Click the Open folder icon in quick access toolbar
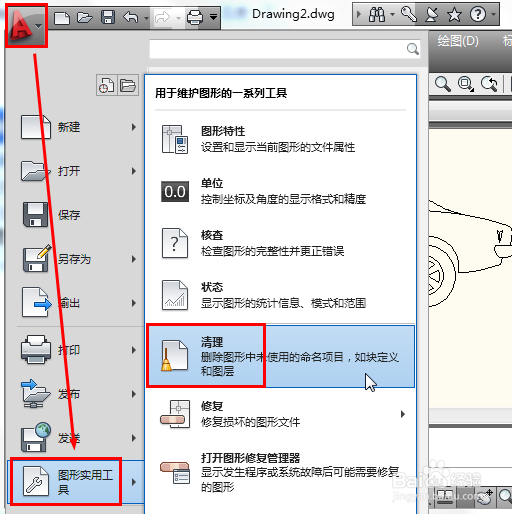The image size is (512, 514). [85, 17]
